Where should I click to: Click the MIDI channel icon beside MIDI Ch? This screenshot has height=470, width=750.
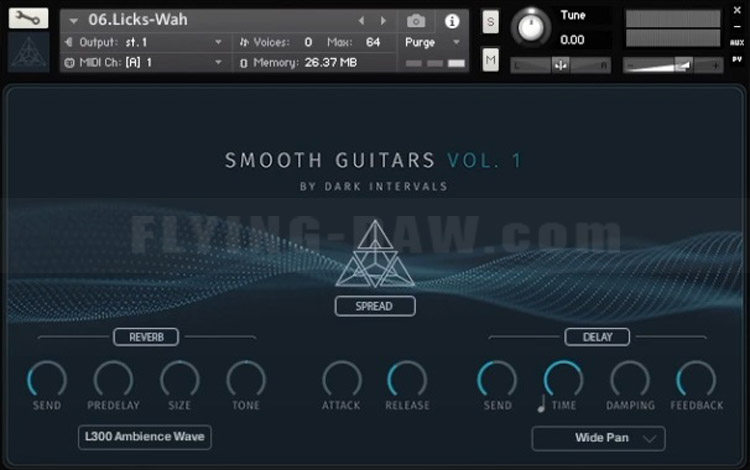69,63
